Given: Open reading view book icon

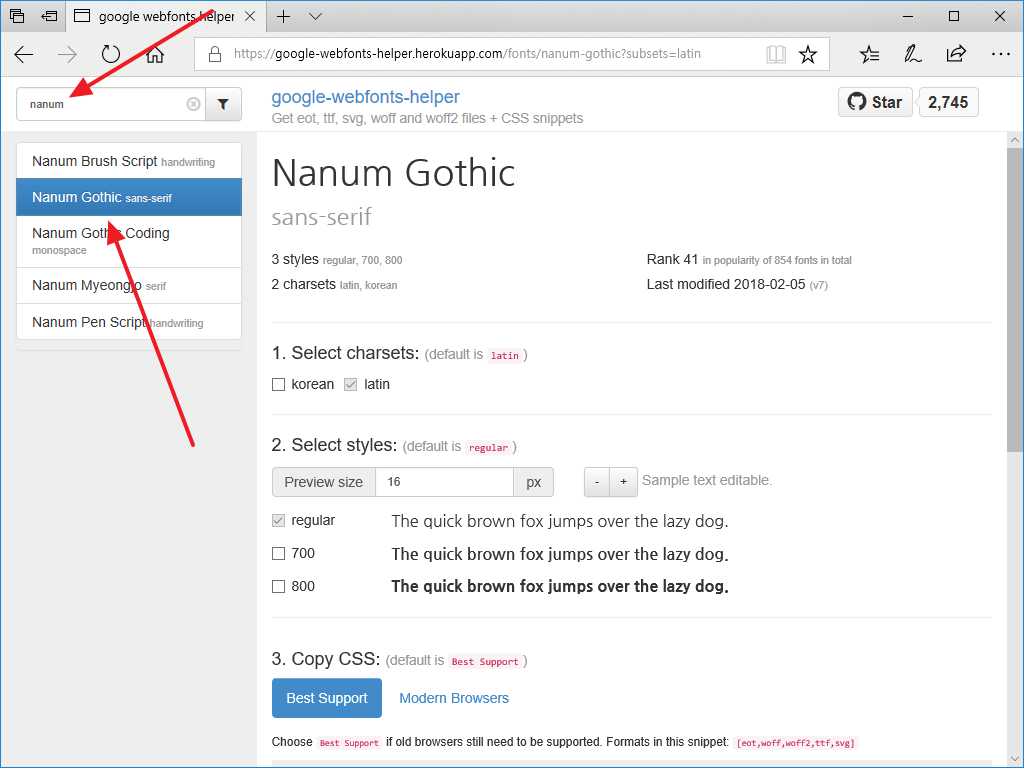Looking at the screenshot, I should (776, 54).
